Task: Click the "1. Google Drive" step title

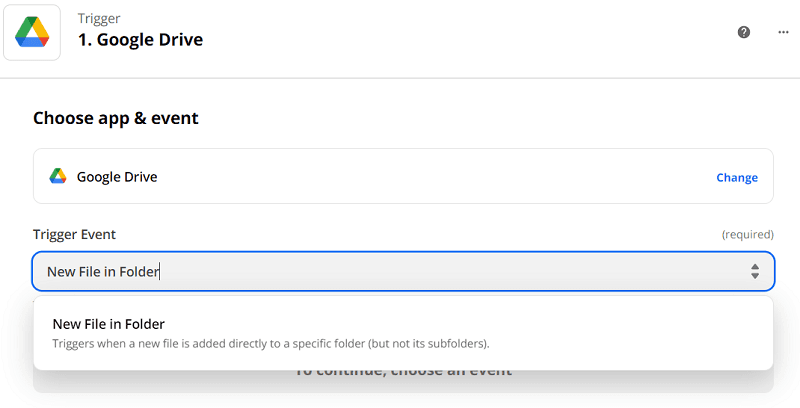Action: pyautogui.click(x=141, y=41)
